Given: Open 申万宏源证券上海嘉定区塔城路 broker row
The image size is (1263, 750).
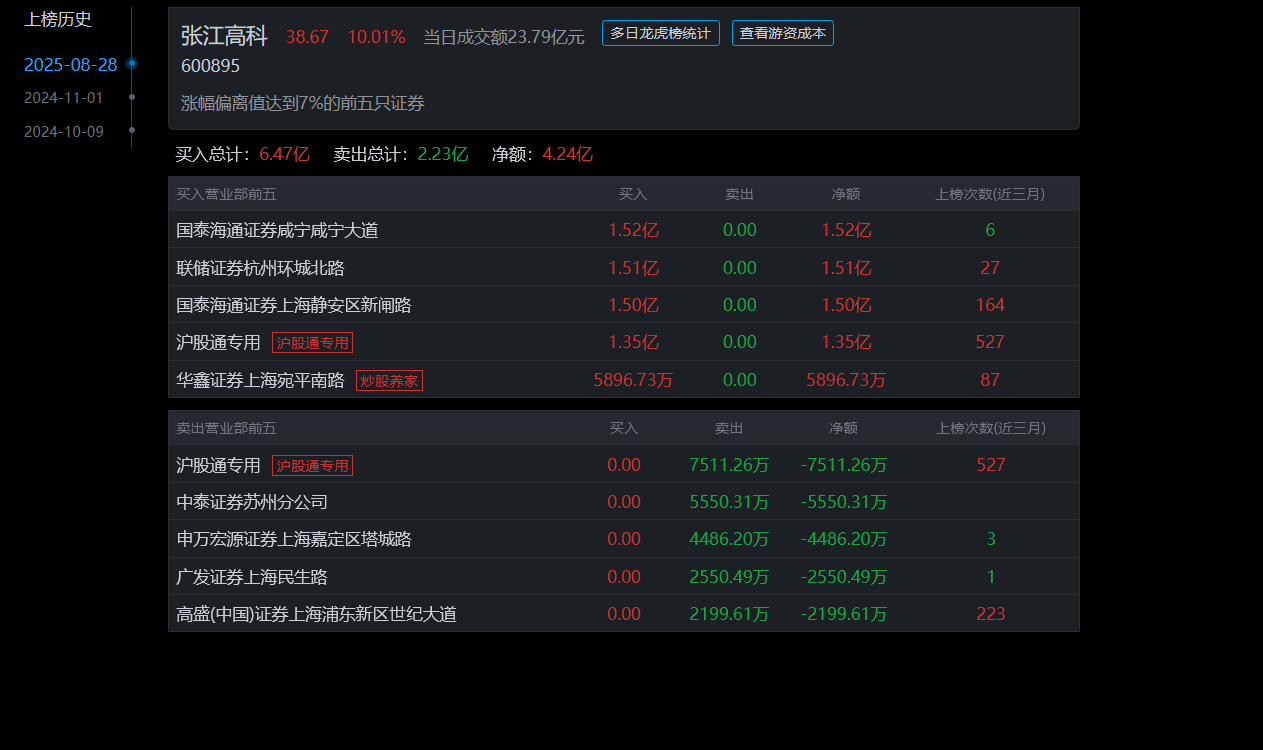Looking at the screenshot, I should [624, 539].
